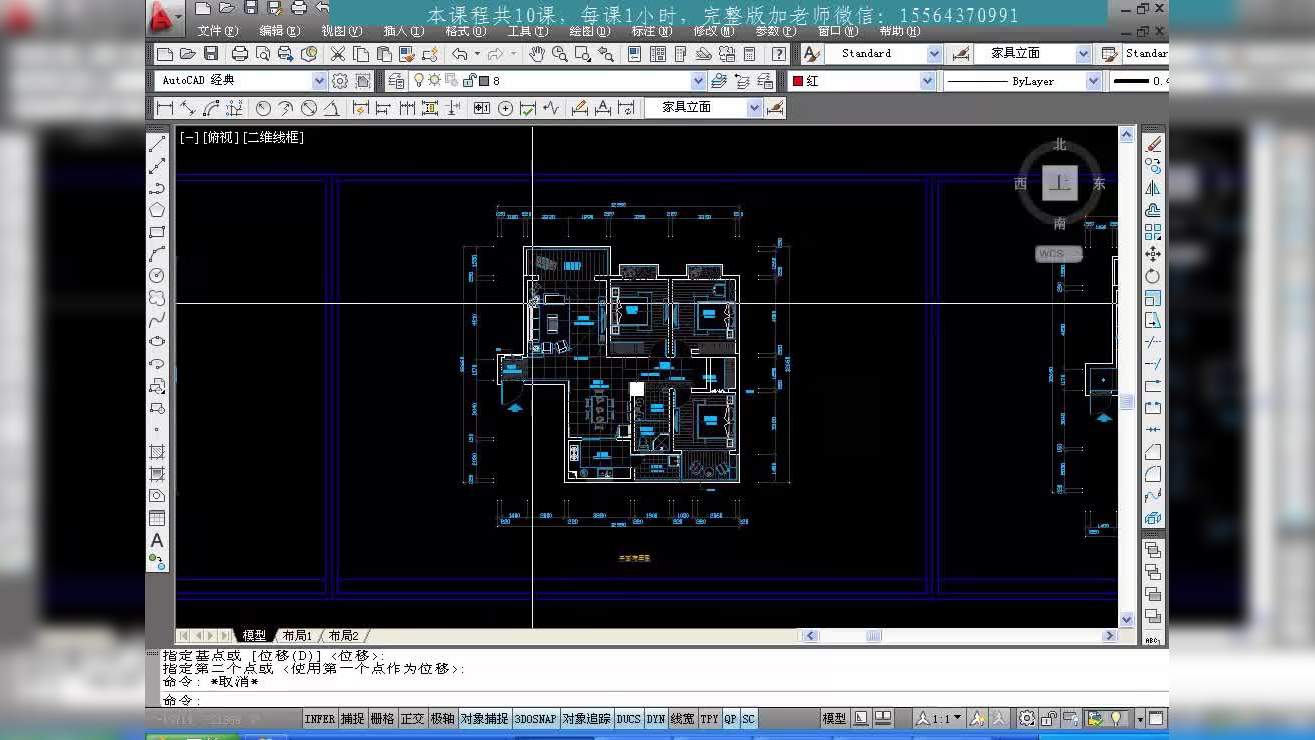1315x740 pixels.
Task: Switch to the 布局1 layout tab
Action: [x=297, y=634]
